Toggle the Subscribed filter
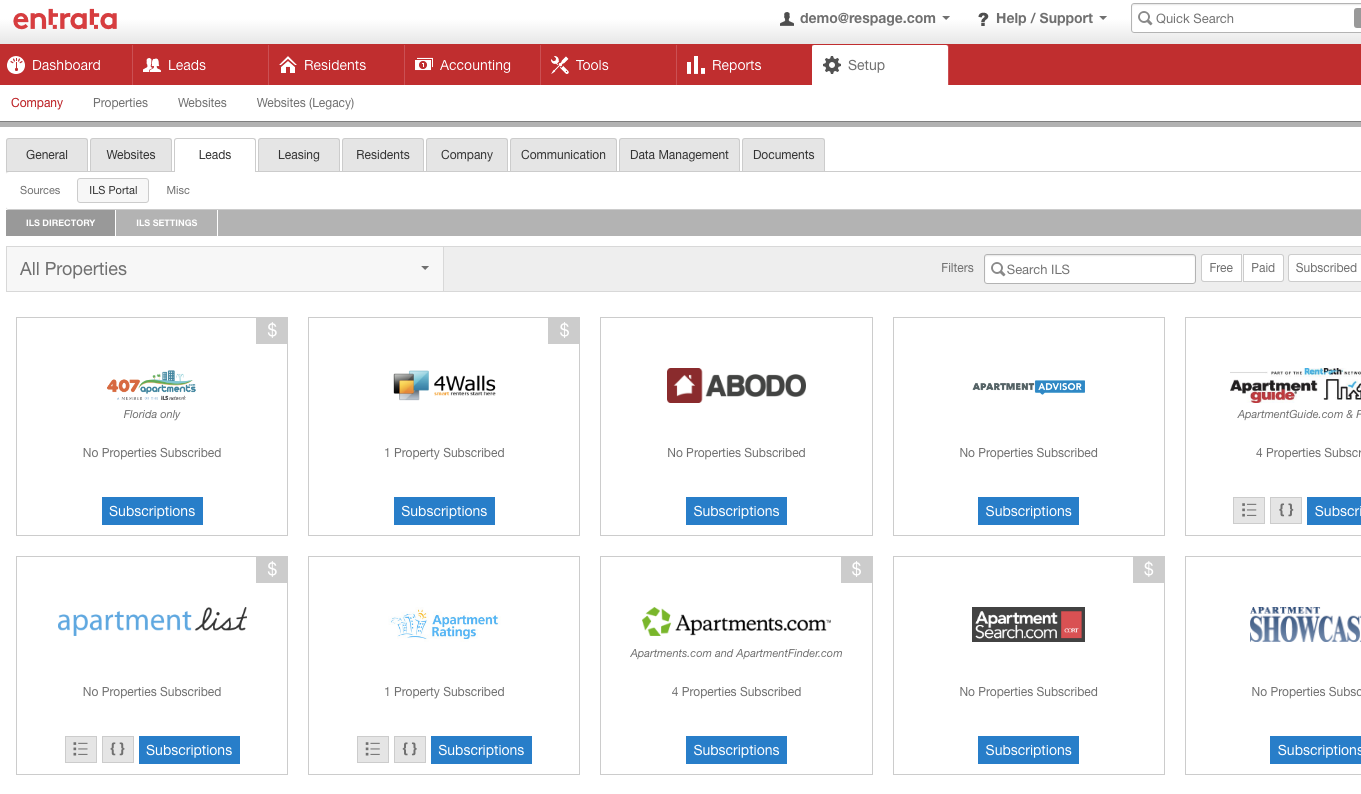The image size is (1361, 794). [1325, 268]
